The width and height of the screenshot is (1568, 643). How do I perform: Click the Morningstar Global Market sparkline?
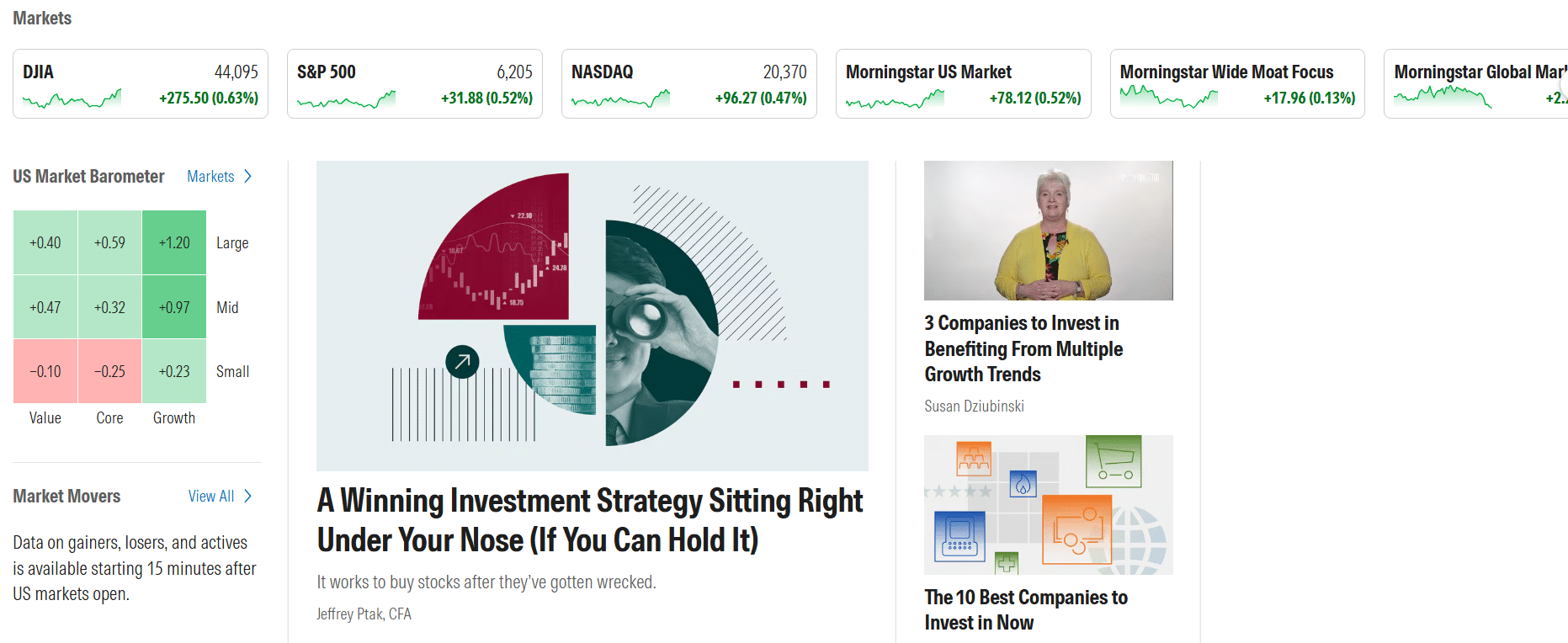coord(1442,98)
